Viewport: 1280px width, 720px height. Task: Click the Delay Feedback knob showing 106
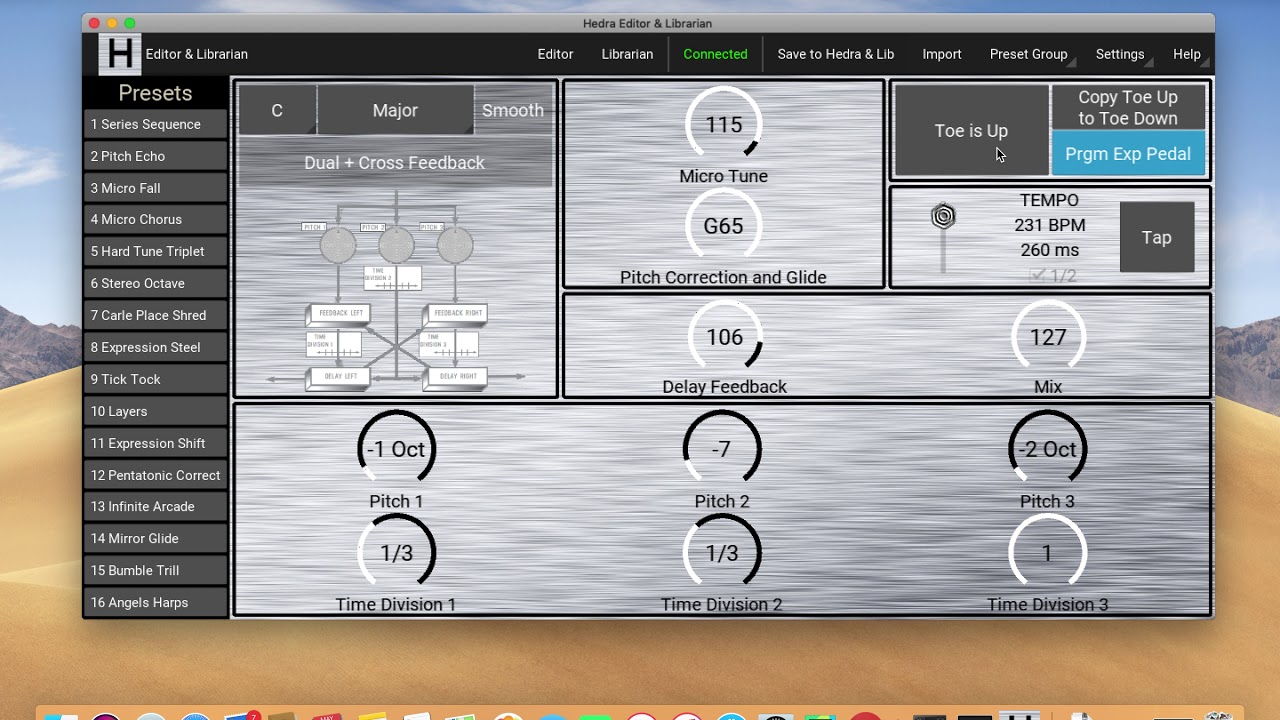tap(725, 338)
